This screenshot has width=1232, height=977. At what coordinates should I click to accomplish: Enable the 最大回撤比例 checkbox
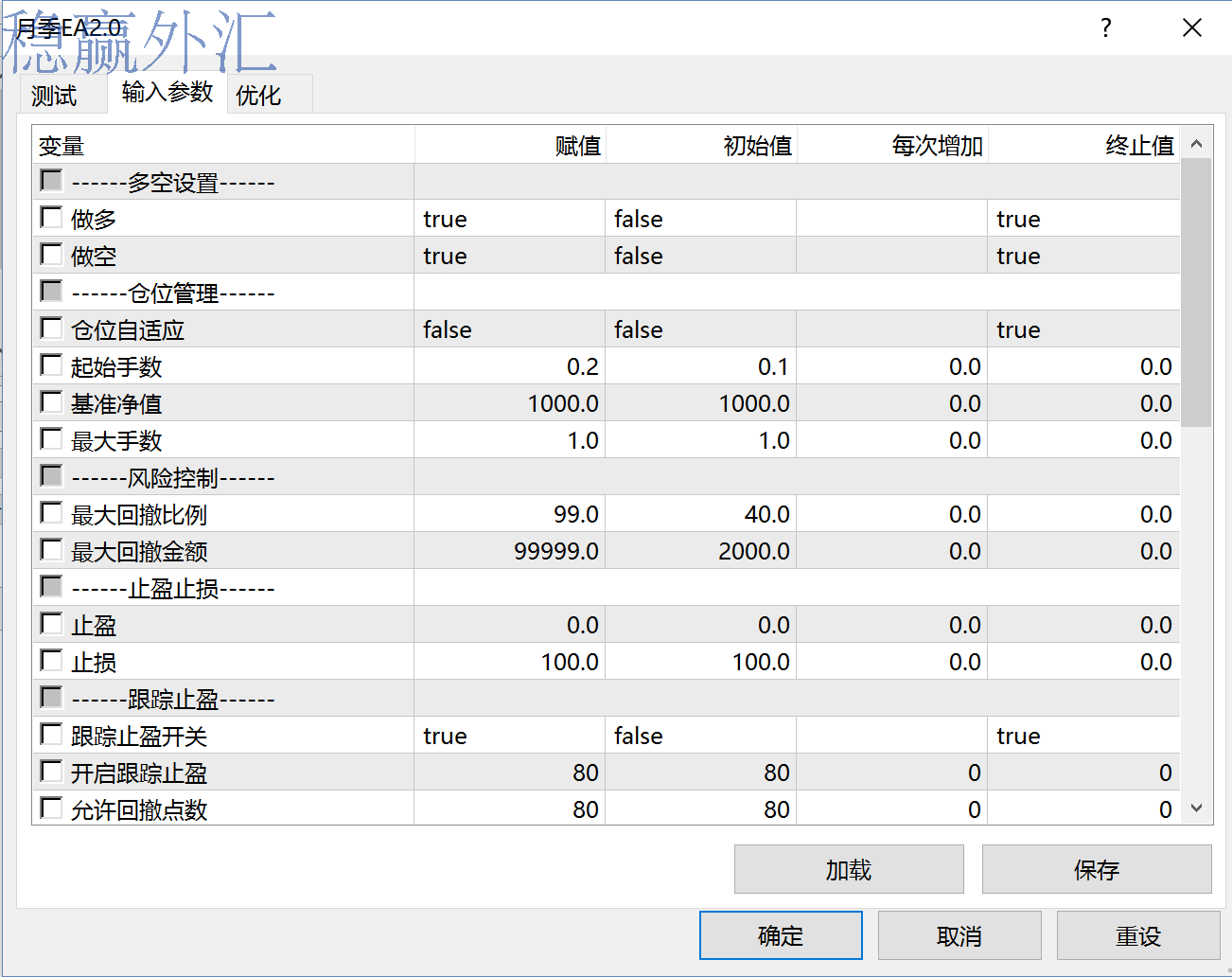point(51,513)
